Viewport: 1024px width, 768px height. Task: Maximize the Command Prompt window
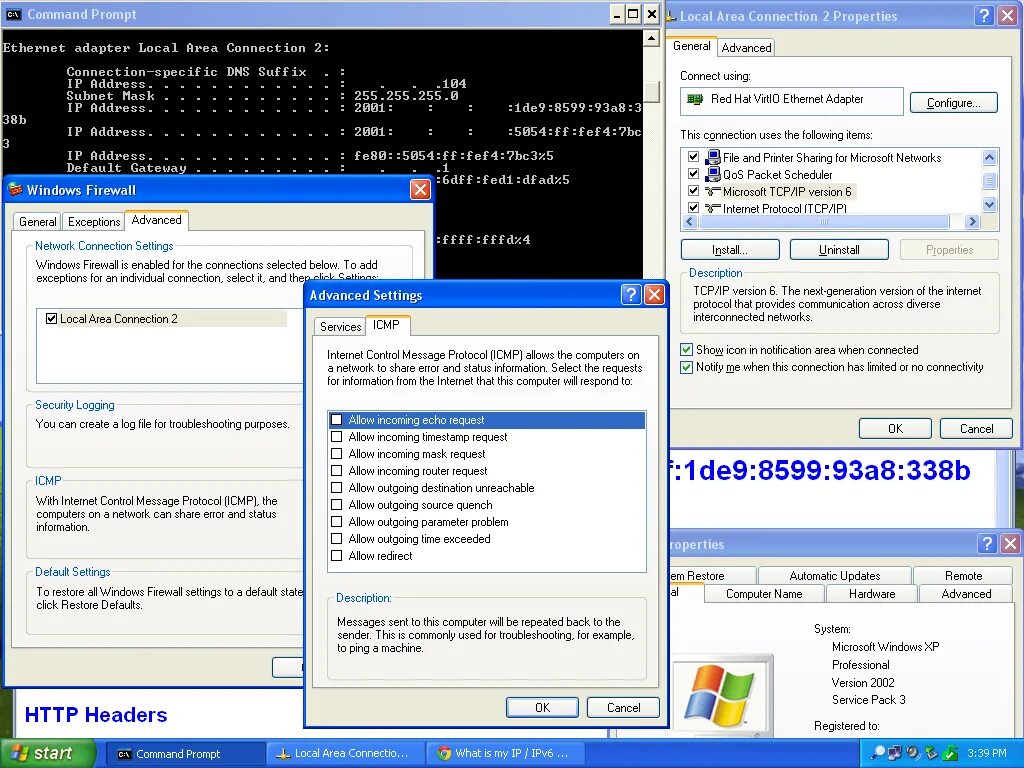(633, 14)
